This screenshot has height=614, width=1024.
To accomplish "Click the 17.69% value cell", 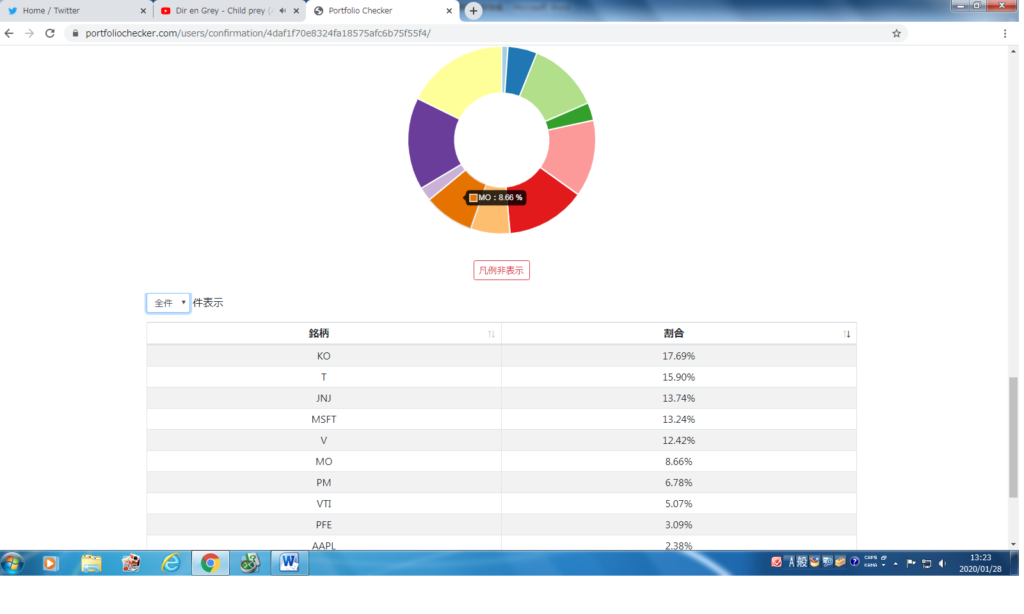I will 679,356.
